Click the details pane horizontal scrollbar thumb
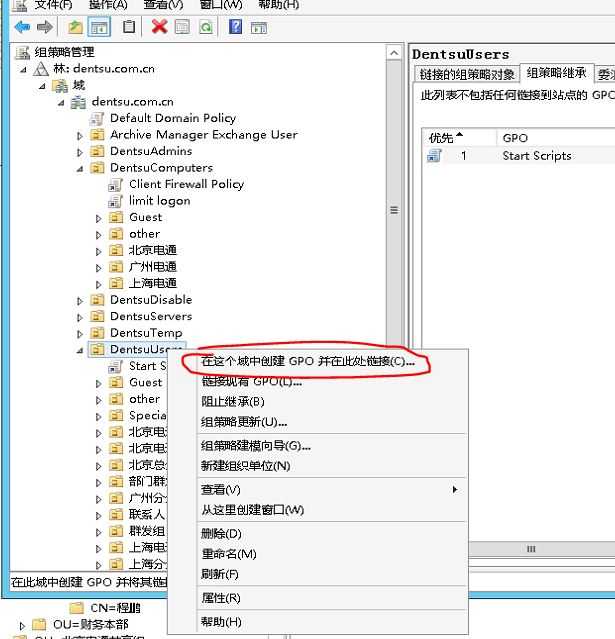 (531, 549)
